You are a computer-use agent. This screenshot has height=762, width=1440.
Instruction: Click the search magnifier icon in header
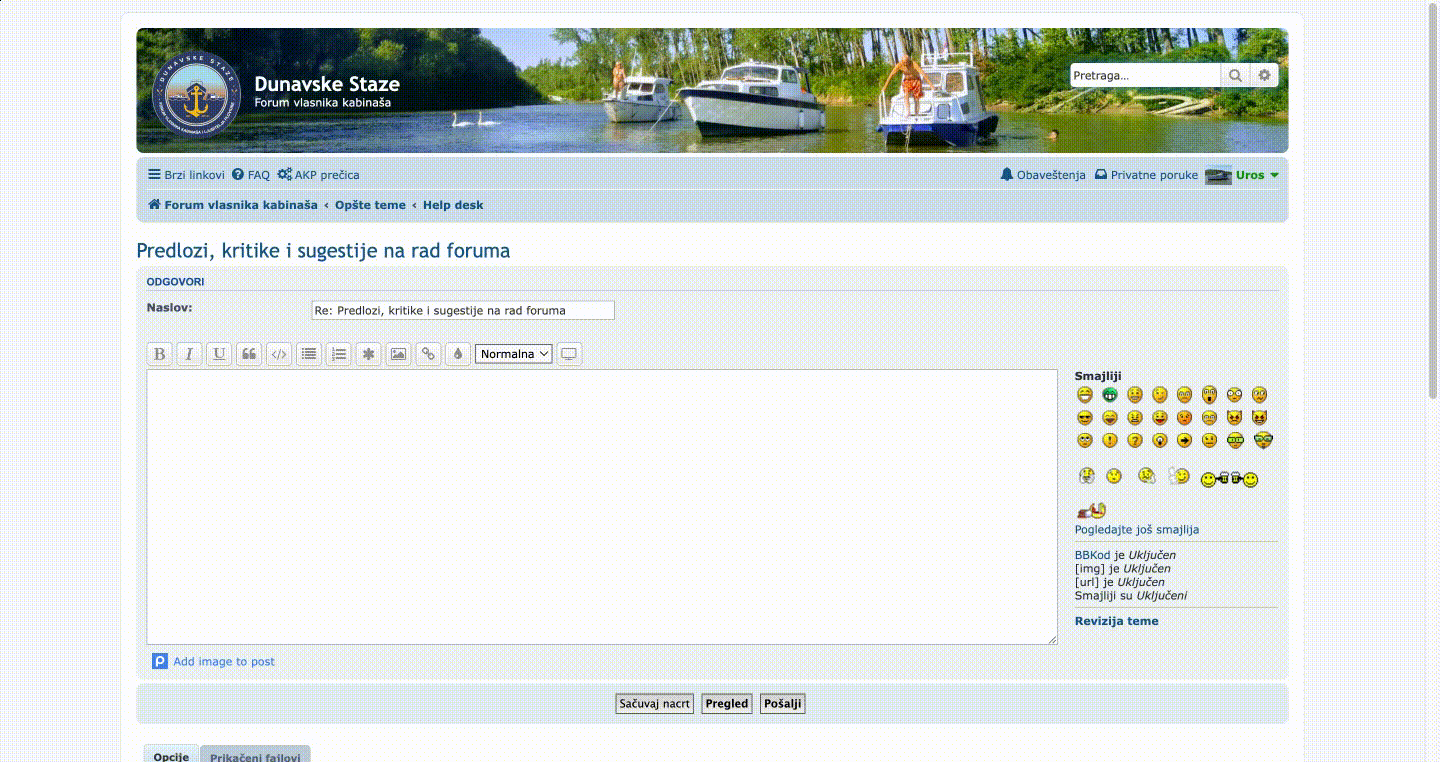pos(1235,76)
